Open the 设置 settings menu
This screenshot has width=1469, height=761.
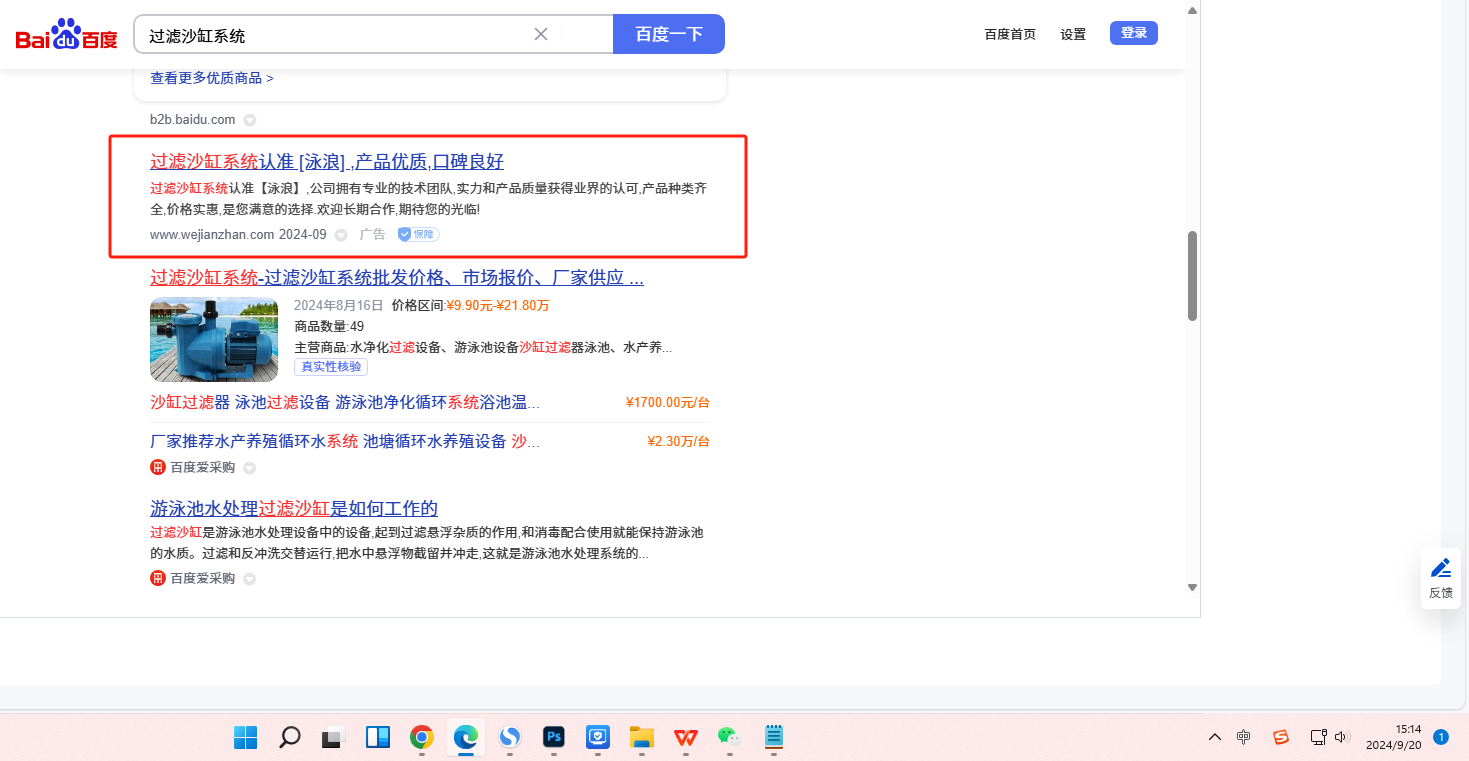click(x=1073, y=34)
